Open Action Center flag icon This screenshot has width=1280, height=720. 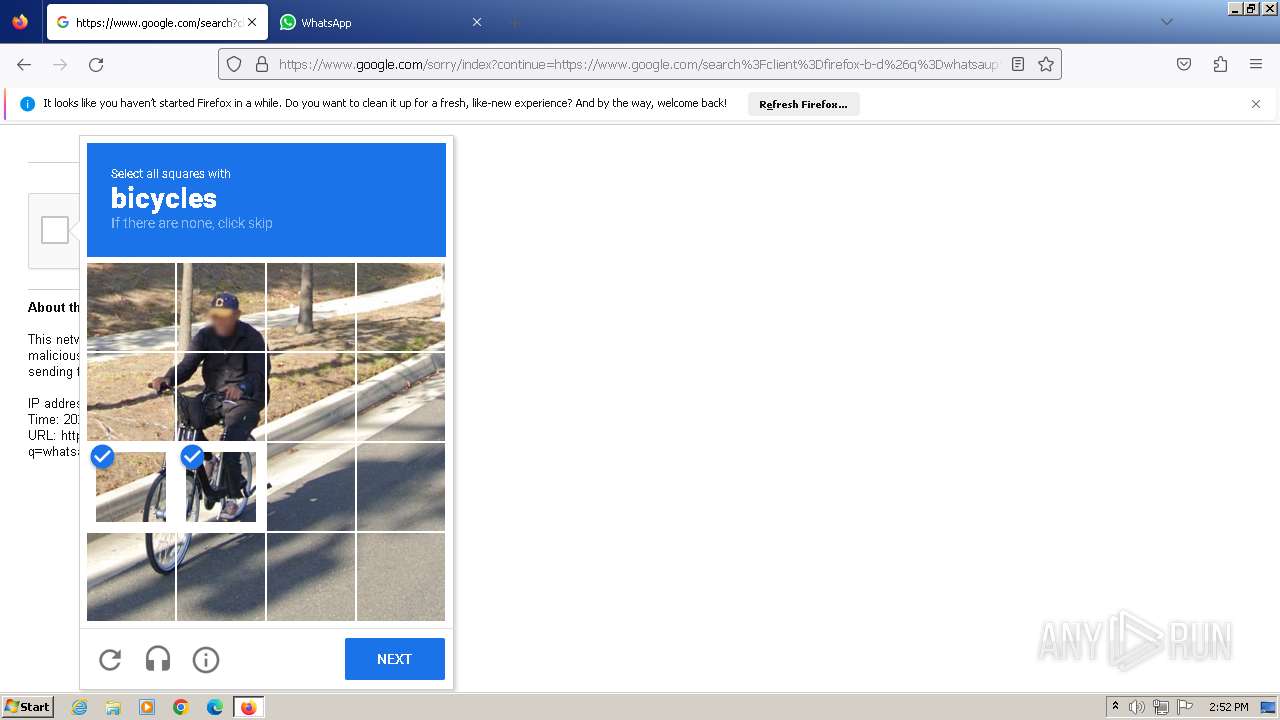pos(1185,707)
